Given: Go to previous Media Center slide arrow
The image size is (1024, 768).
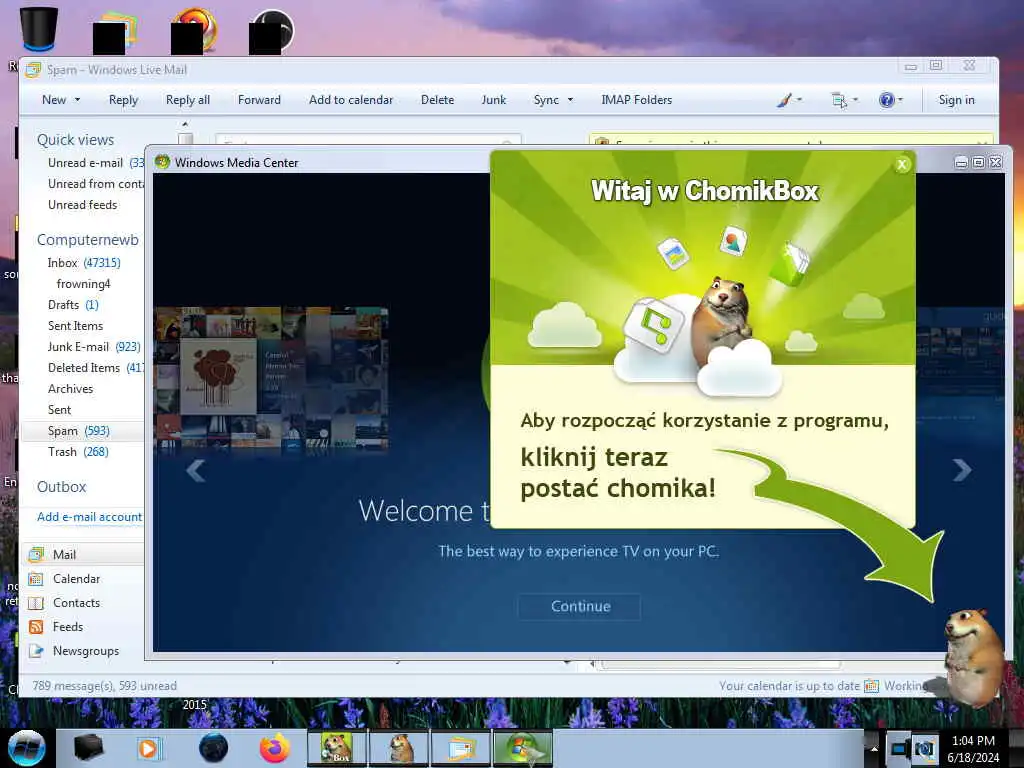Looking at the screenshot, I should (x=196, y=470).
